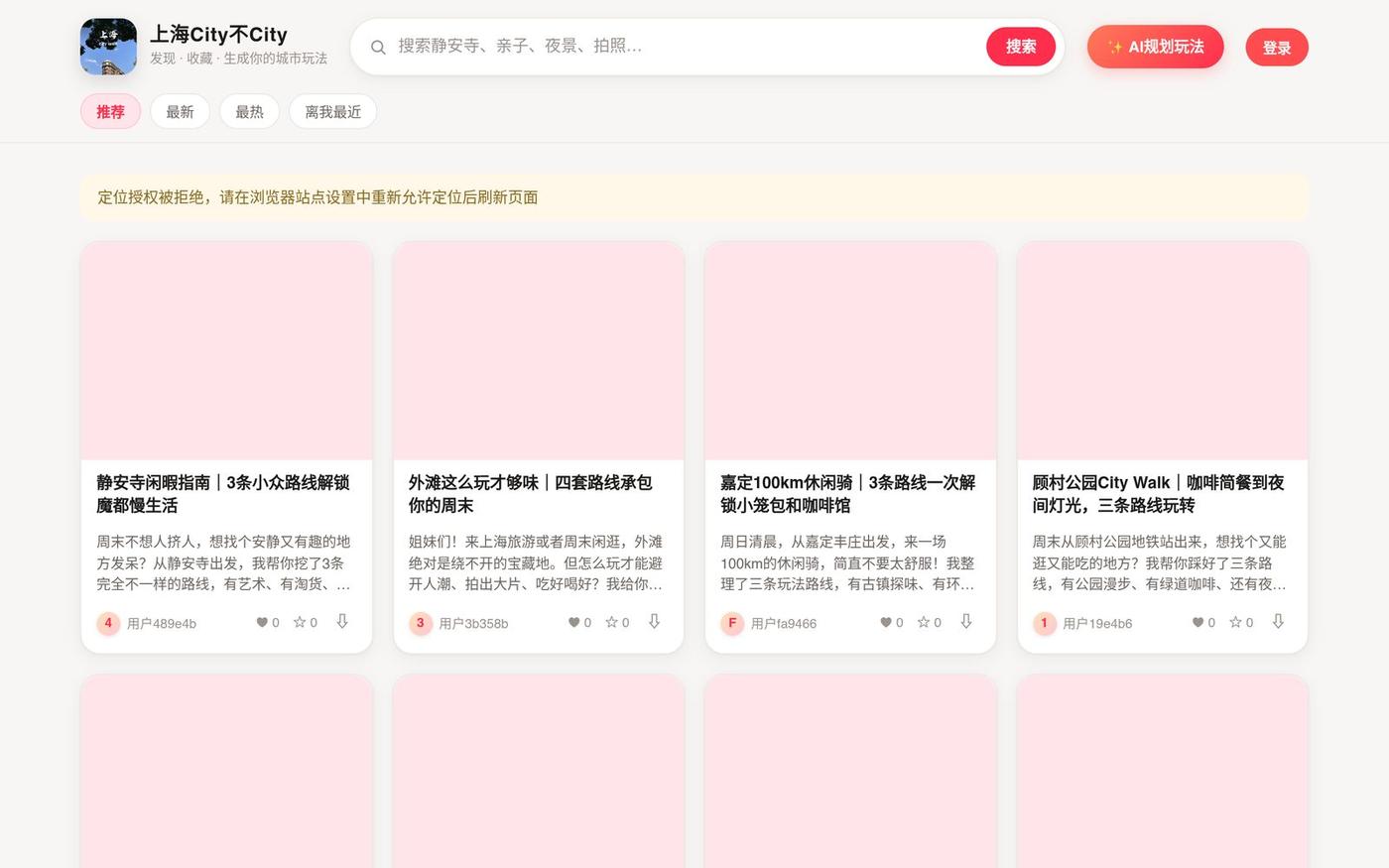
Task: Click the 定位授权被拒绝 warning message
Action: [x=694, y=197]
